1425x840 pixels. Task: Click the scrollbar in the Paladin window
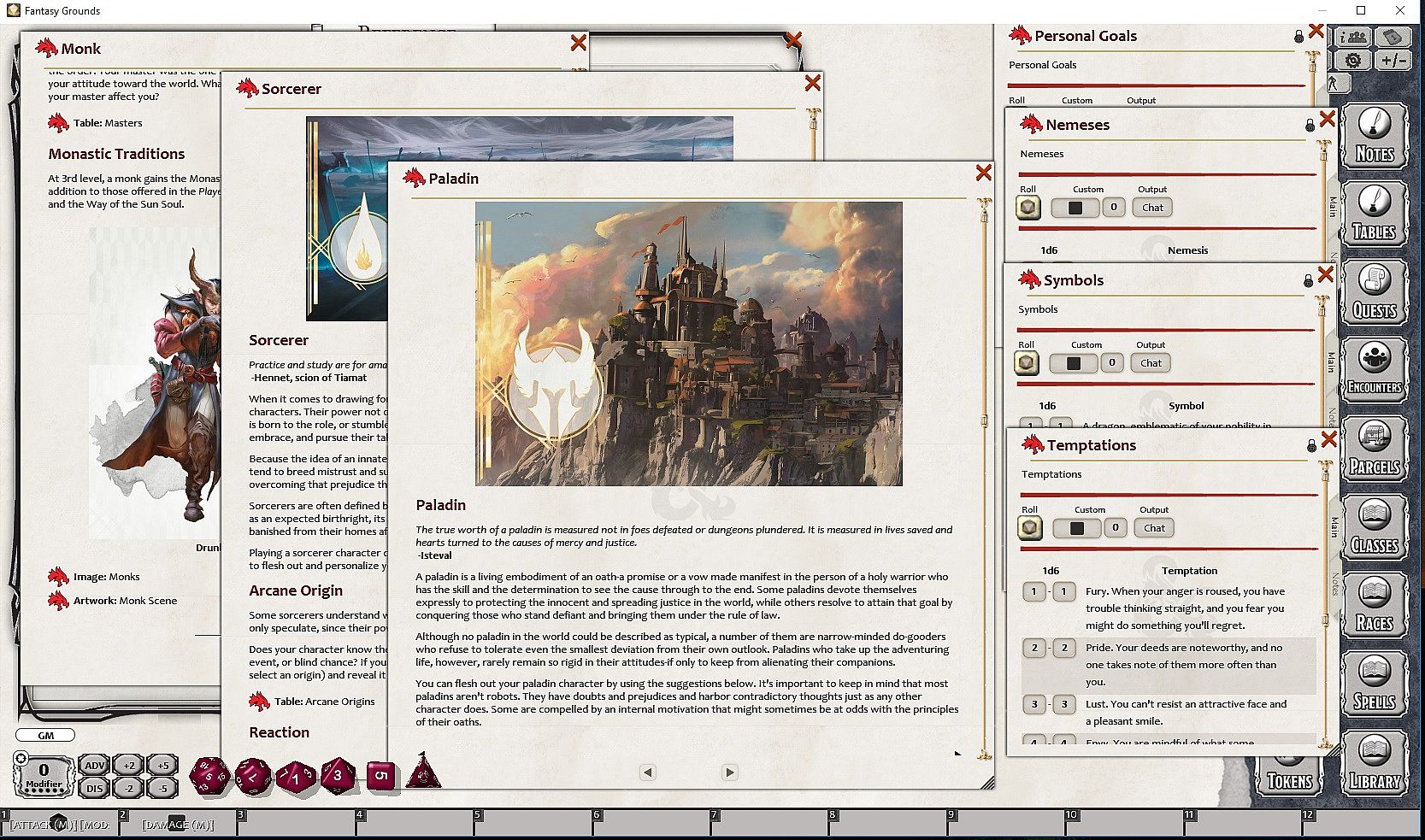984,479
